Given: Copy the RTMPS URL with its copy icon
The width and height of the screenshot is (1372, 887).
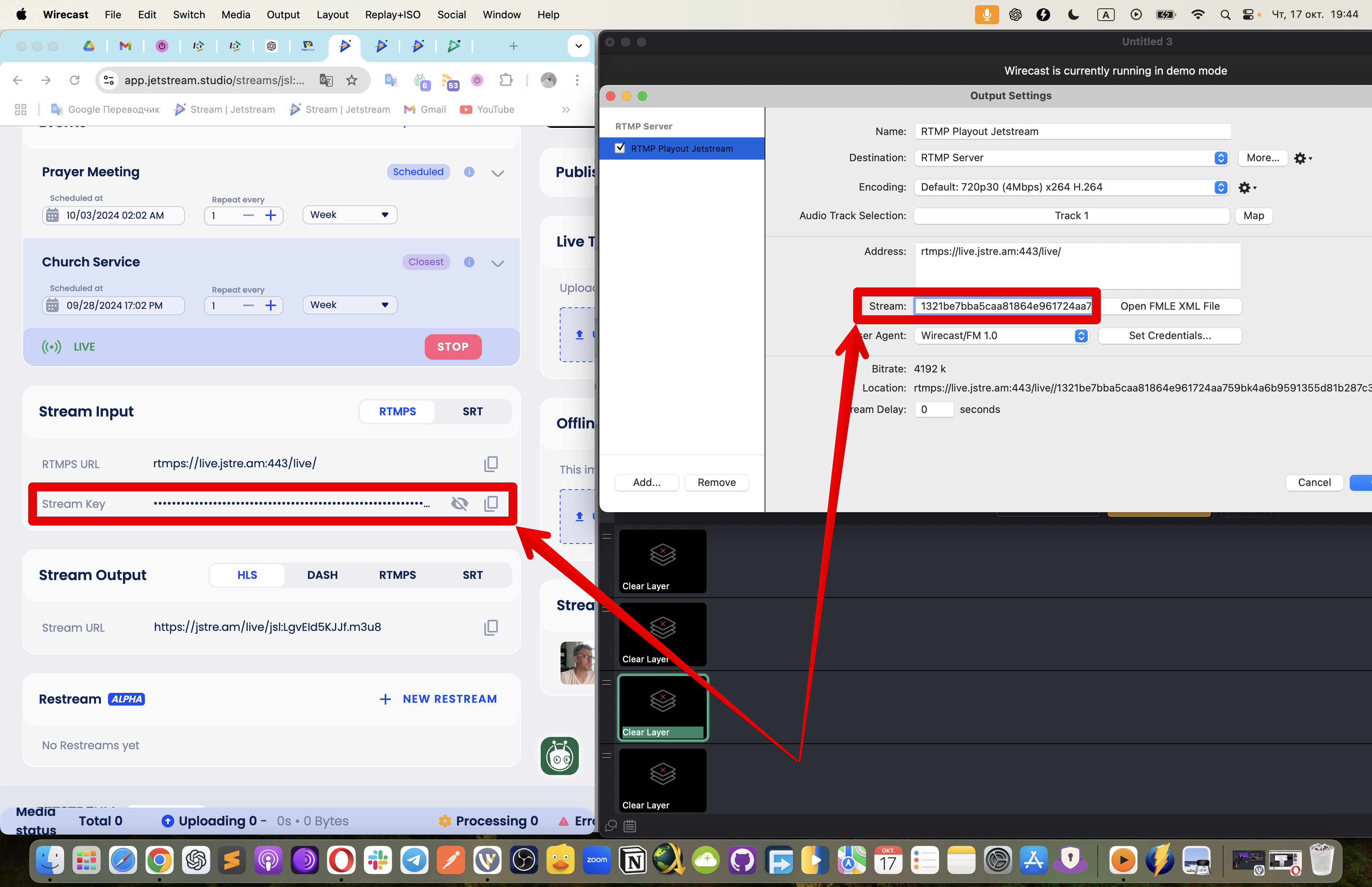Looking at the screenshot, I should click(x=491, y=464).
